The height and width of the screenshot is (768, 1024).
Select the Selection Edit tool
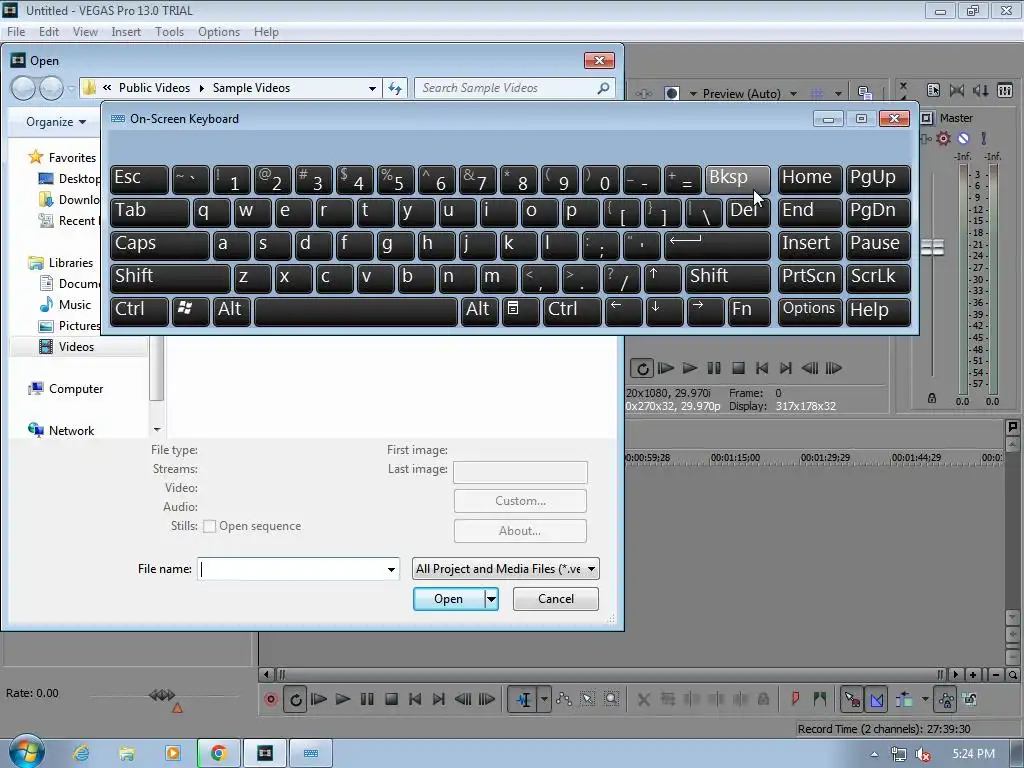click(588, 699)
